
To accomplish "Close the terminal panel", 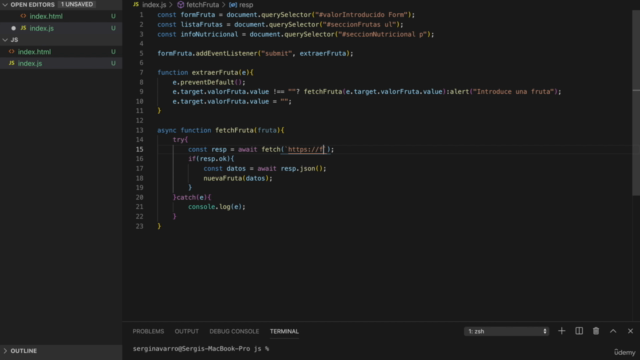I will click(630, 331).
